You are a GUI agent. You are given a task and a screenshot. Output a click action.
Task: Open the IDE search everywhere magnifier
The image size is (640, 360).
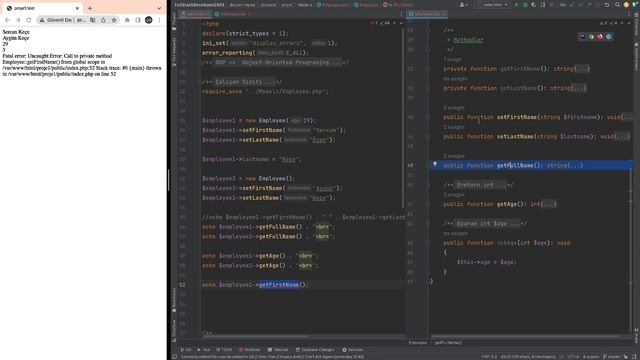coord(617,5)
